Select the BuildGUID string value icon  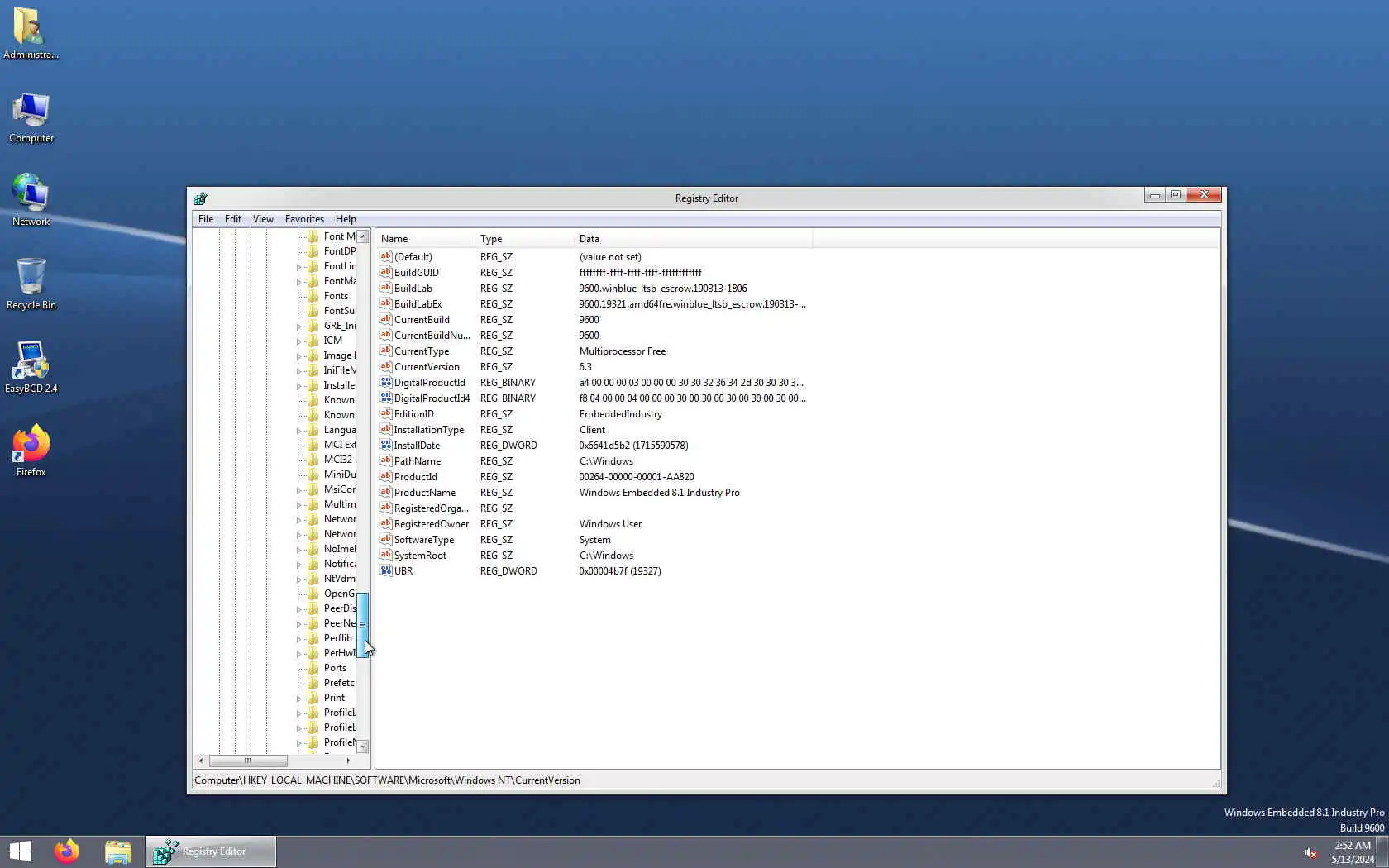pos(385,272)
